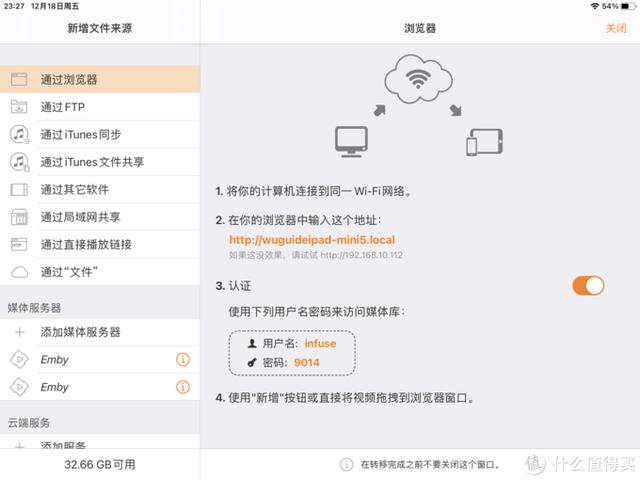Tap the plus icon for 添加媒体服务器

(19, 332)
